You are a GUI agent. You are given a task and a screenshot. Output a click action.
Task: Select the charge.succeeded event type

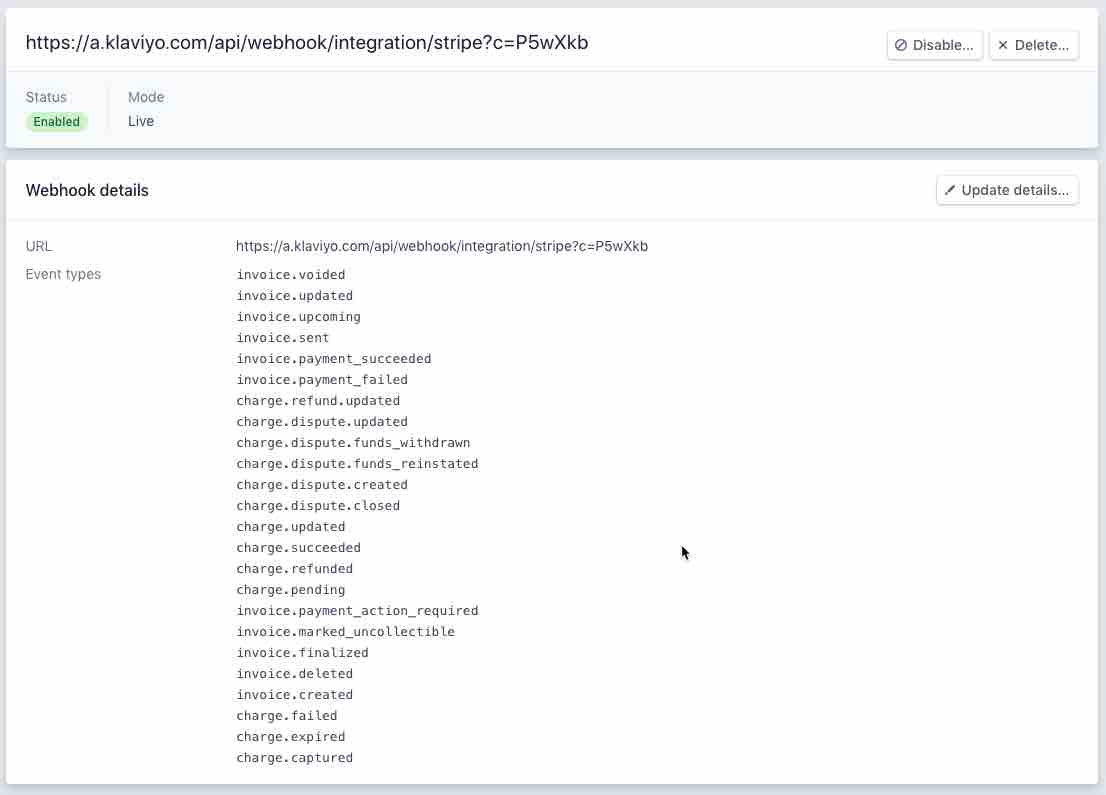coord(298,547)
